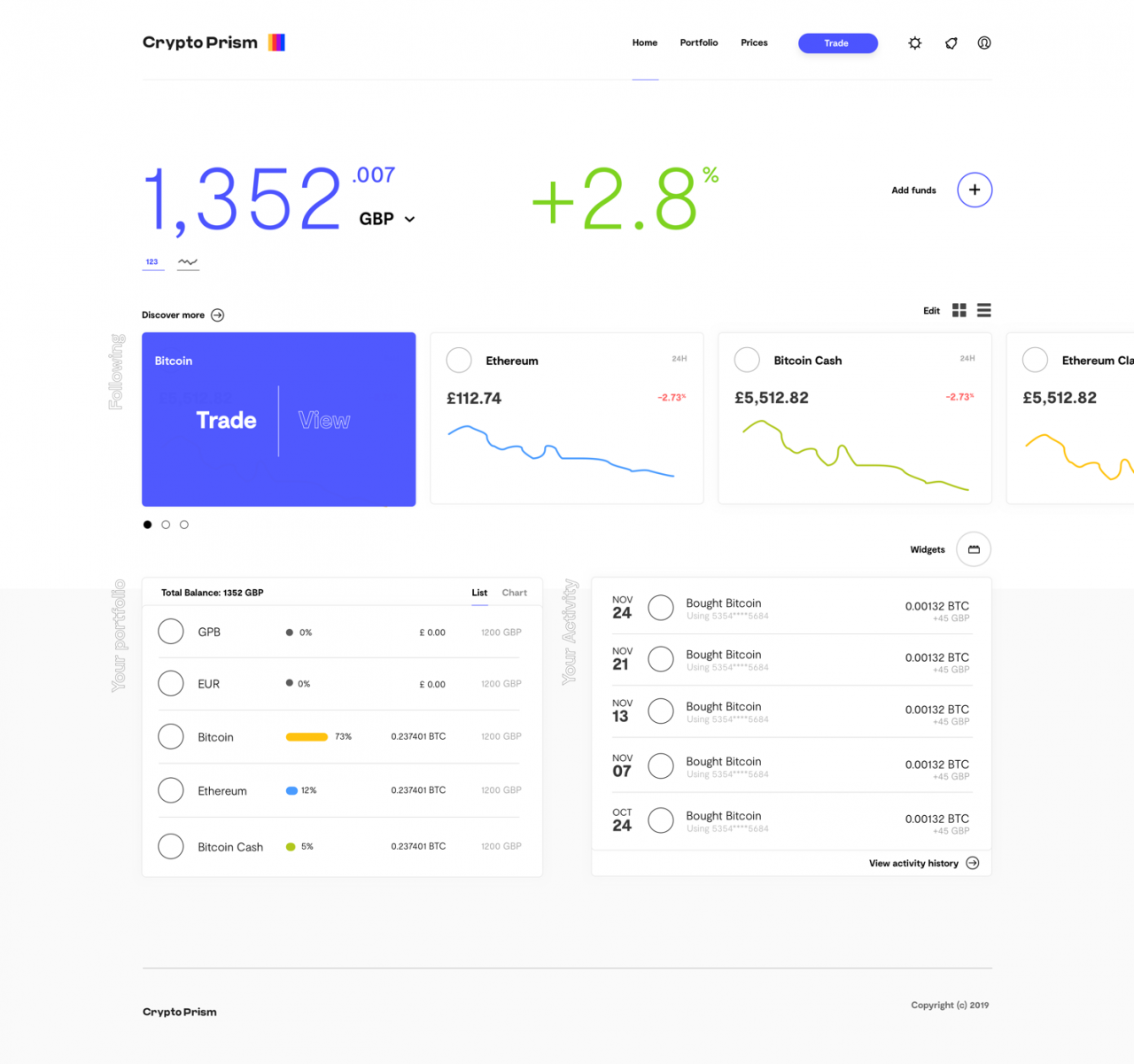Click the Crypto Prism rainbow logo

tap(276, 43)
